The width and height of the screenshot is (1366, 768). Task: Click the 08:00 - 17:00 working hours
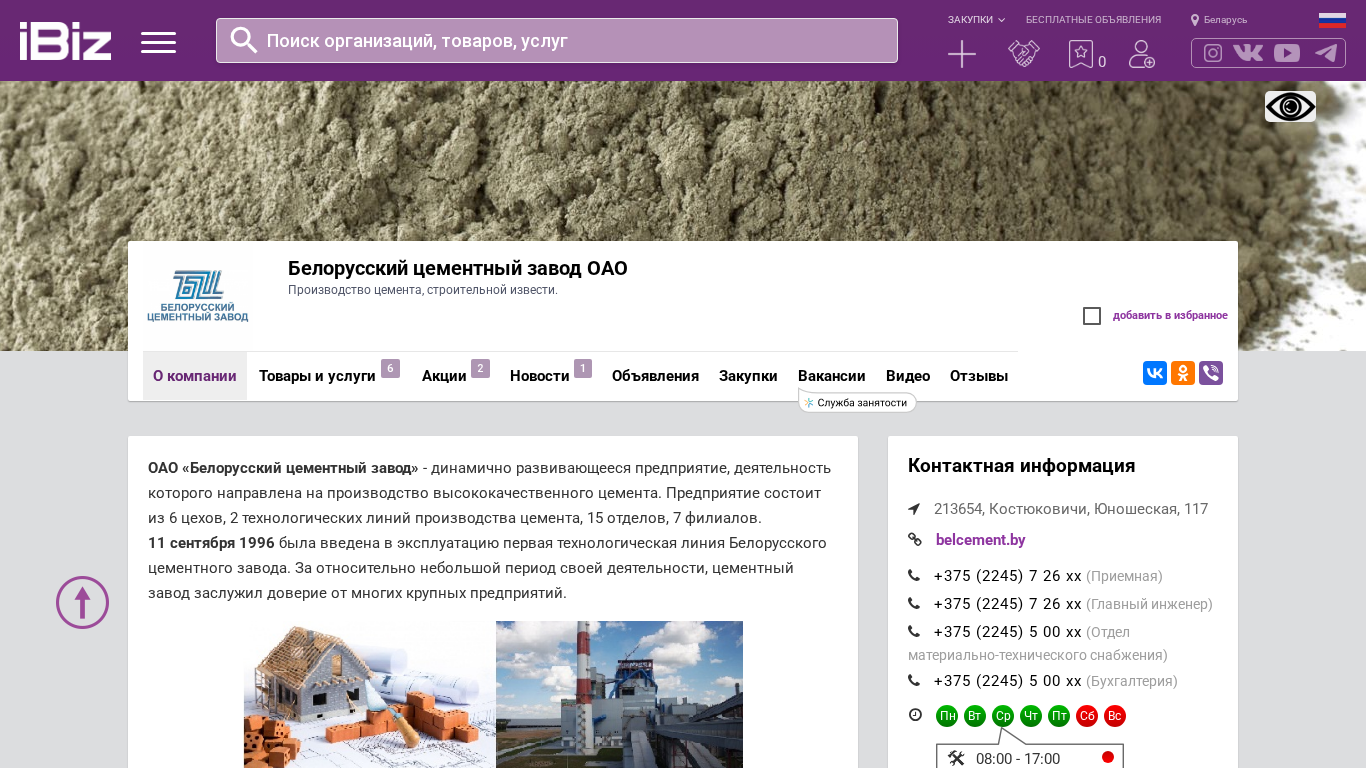point(1018,759)
